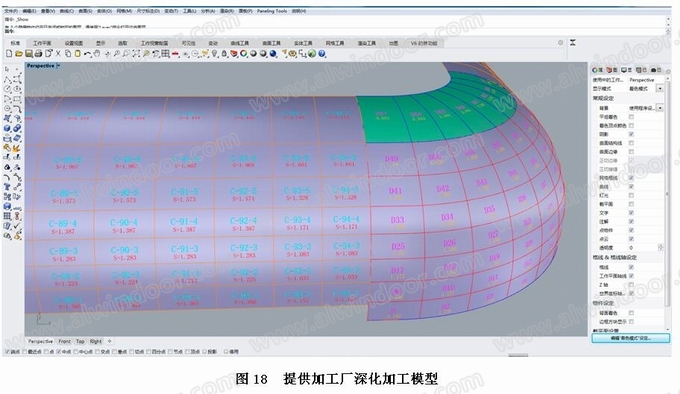Click the New file icon in toolbar
This screenshot has height=394, width=680.
(x=9, y=54)
